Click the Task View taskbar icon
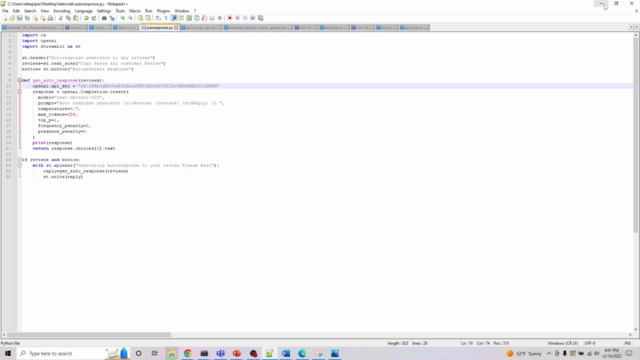 coord(154,353)
